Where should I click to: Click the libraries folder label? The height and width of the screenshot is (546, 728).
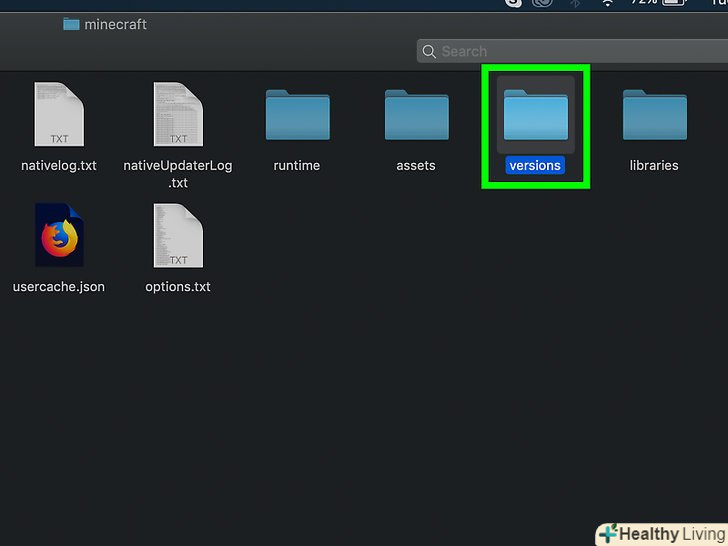coord(654,166)
